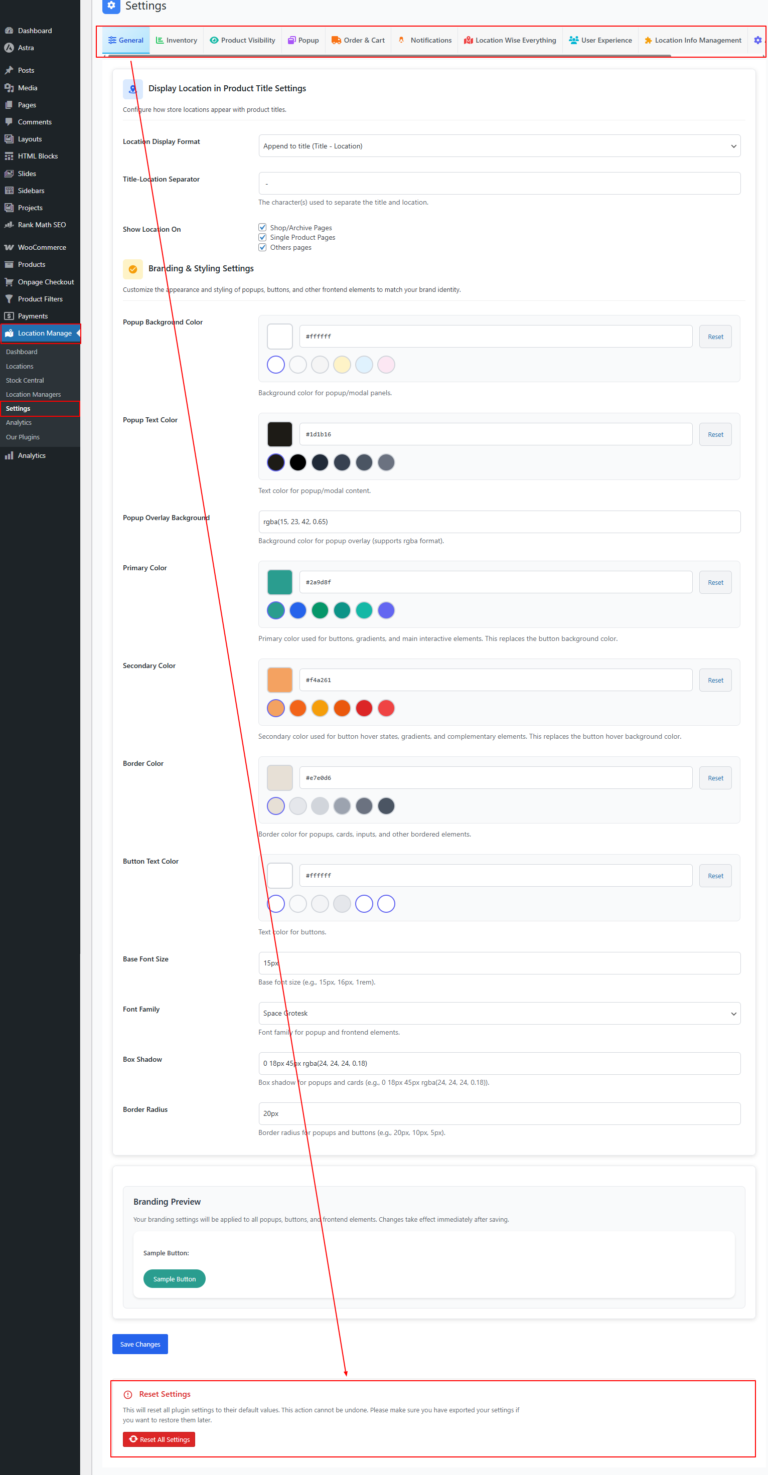This screenshot has height=1475, width=768.
Task: Click the Save Changes button
Action: [x=140, y=1344]
